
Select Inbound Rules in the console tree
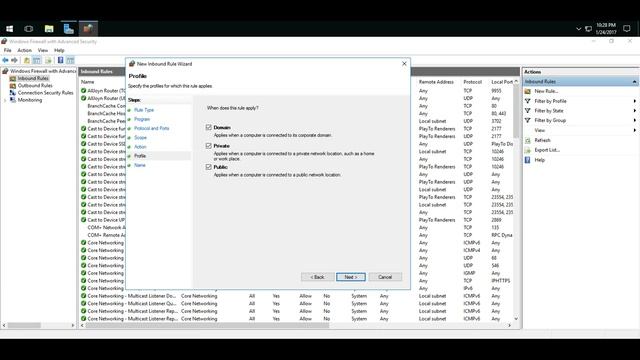(x=33, y=78)
